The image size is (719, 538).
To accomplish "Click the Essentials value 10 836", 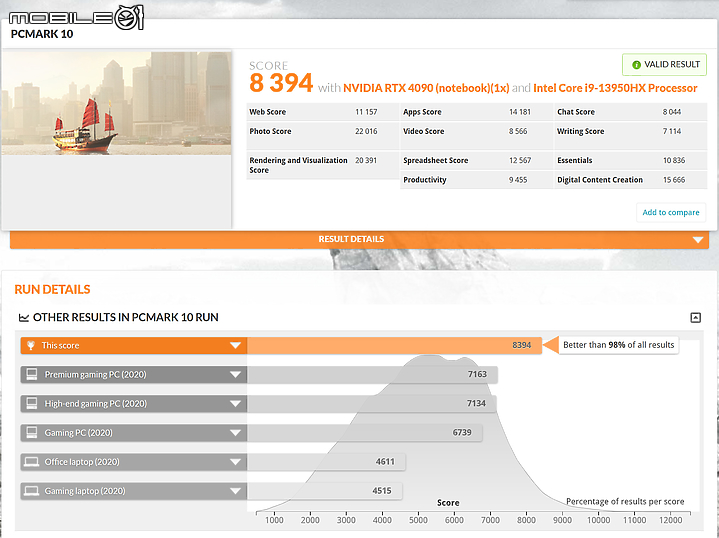I will (674, 161).
